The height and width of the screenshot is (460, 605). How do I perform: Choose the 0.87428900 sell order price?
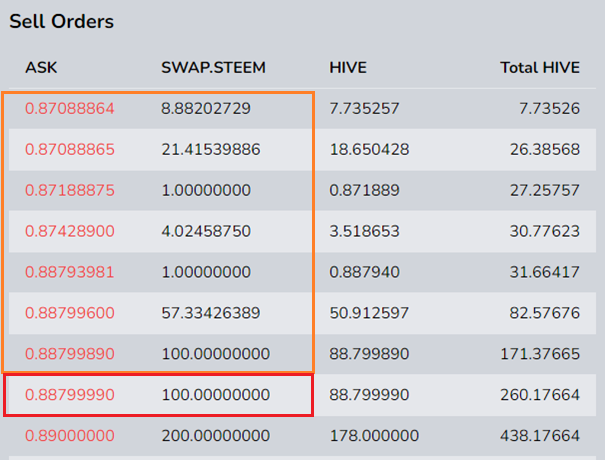click(x=70, y=231)
